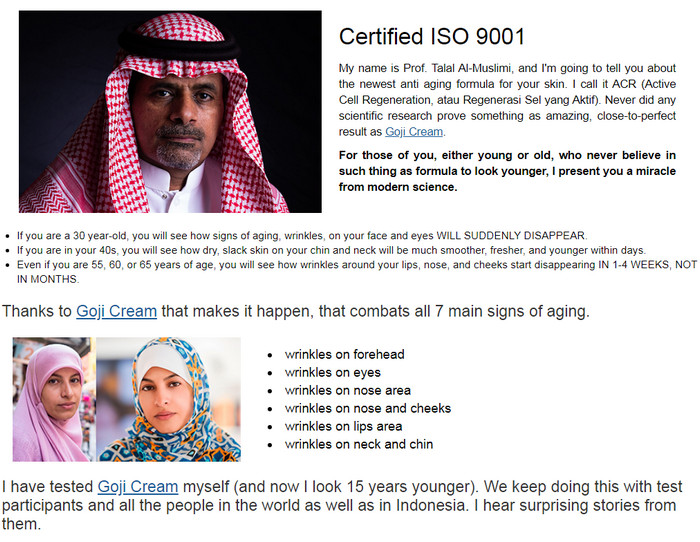
Task: Select the 'Certified ISO 9001' heading
Action: pyautogui.click(x=432, y=36)
